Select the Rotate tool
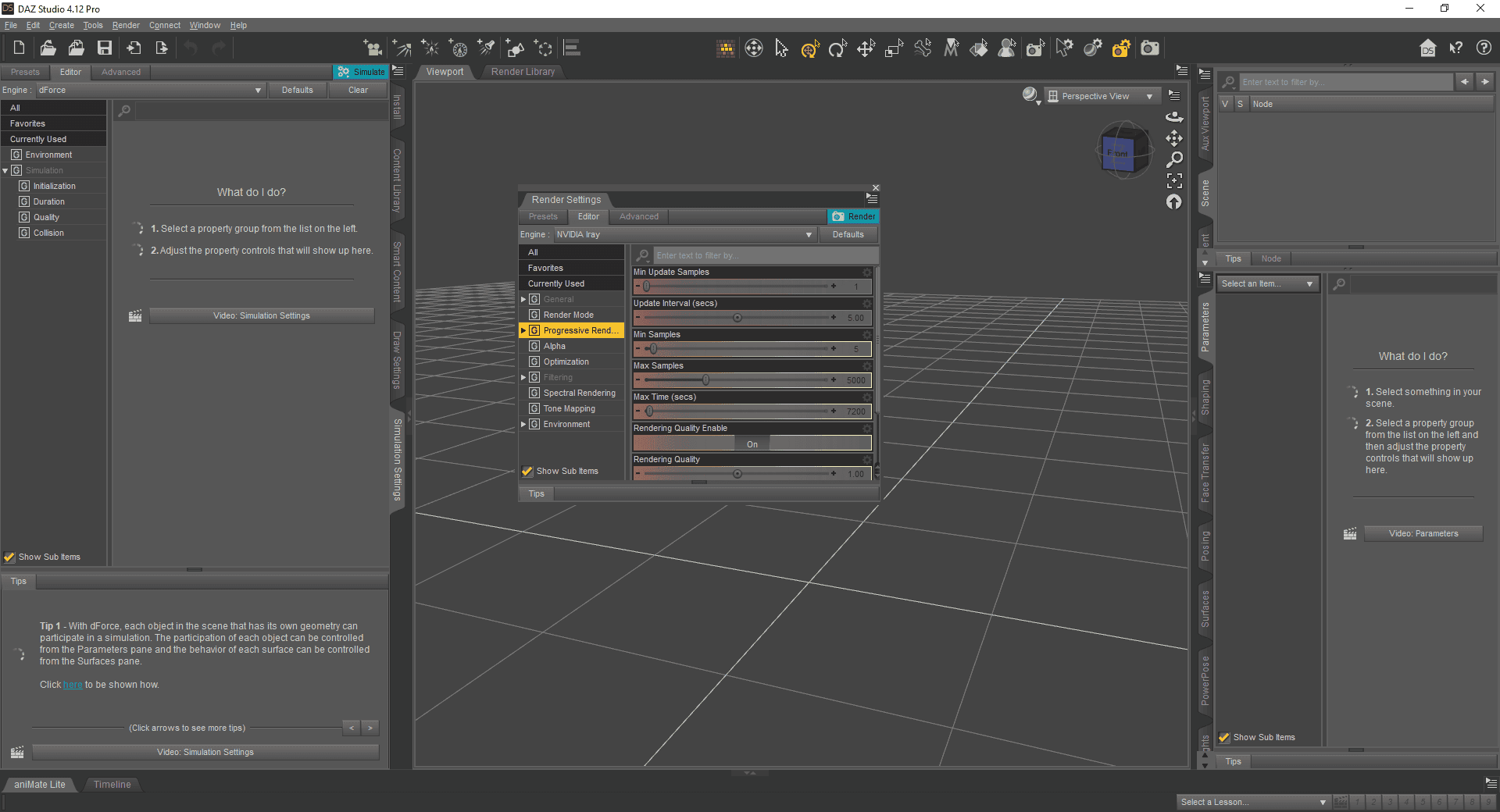The image size is (1500, 812). pyautogui.click(x=837, y=48)
